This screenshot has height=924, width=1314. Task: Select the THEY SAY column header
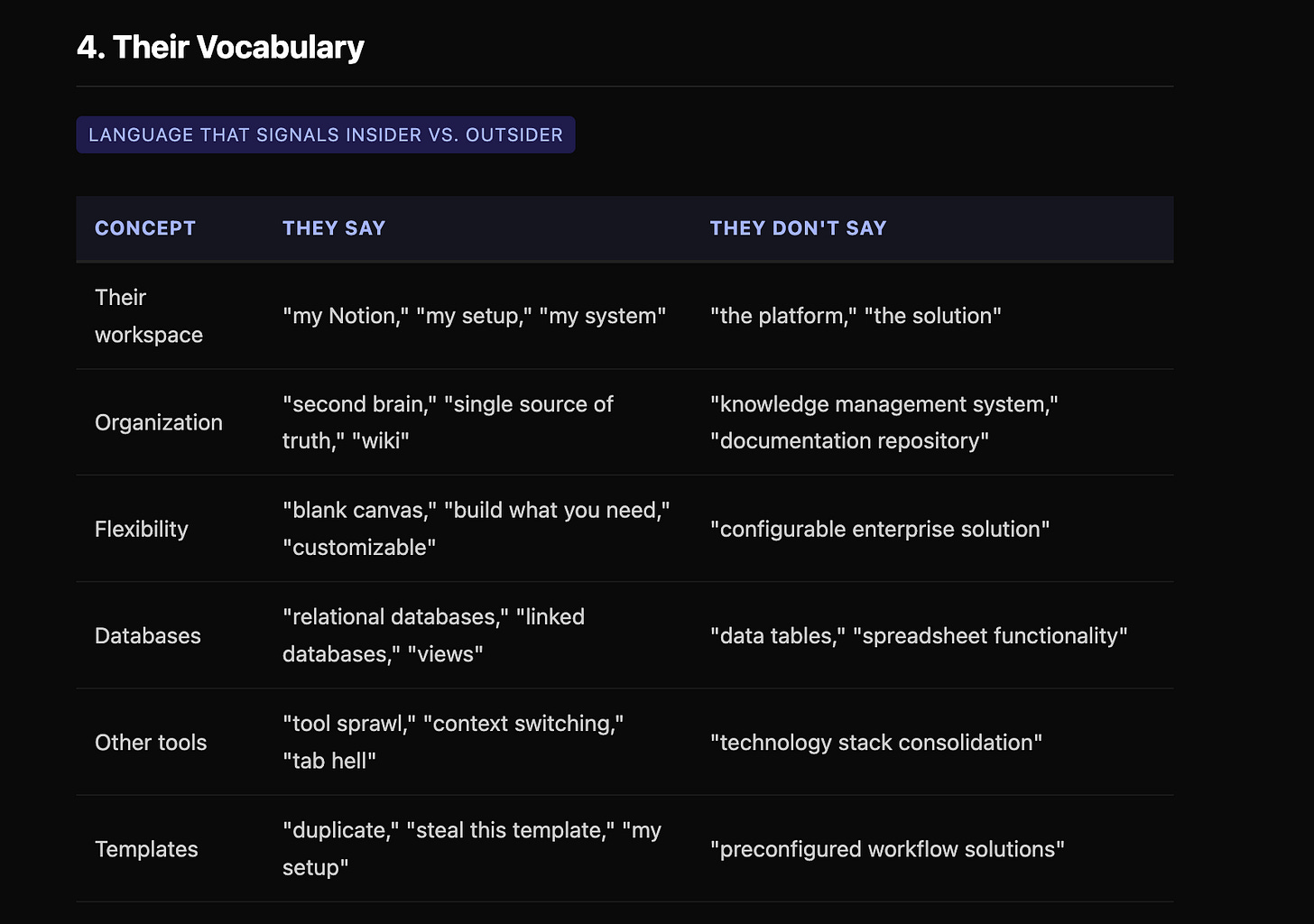[x=334, y=228]
